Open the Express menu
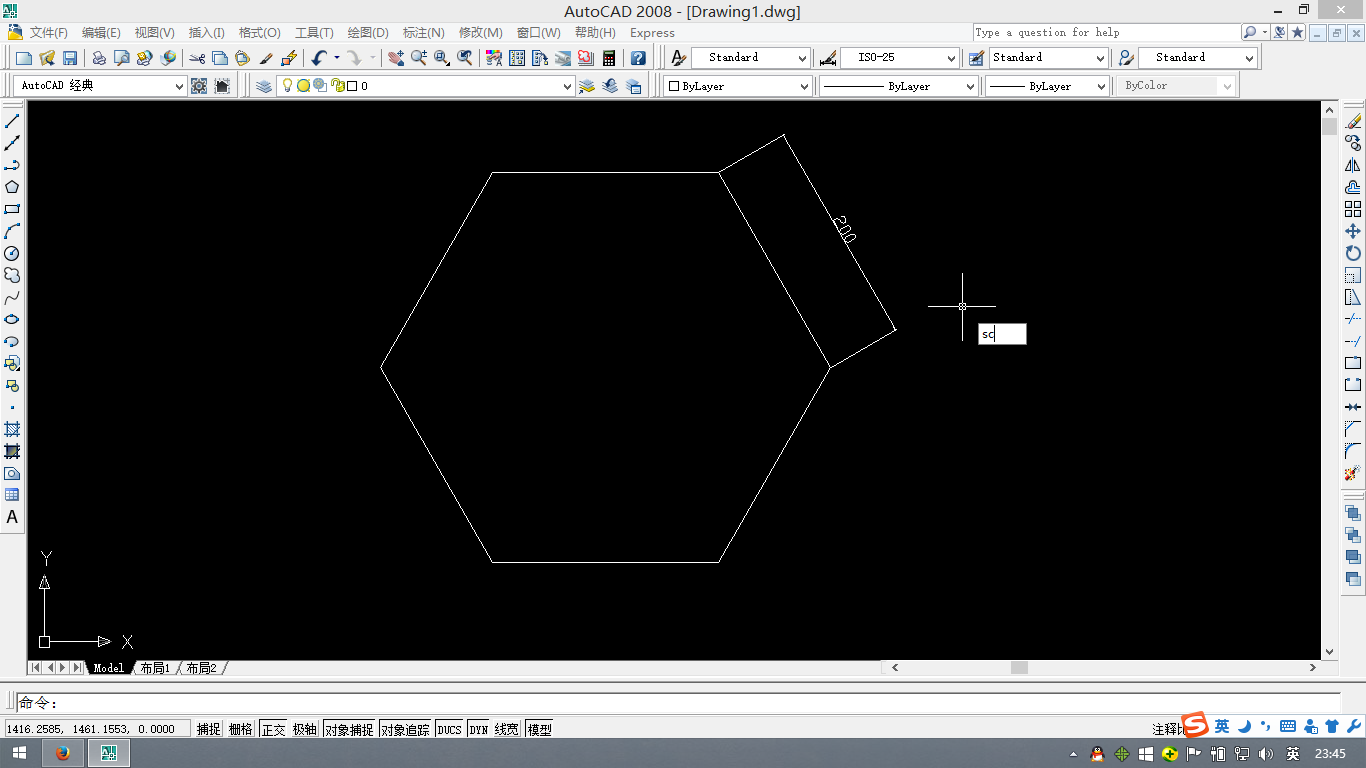The image size is (1366, 768). pos(652,33)
